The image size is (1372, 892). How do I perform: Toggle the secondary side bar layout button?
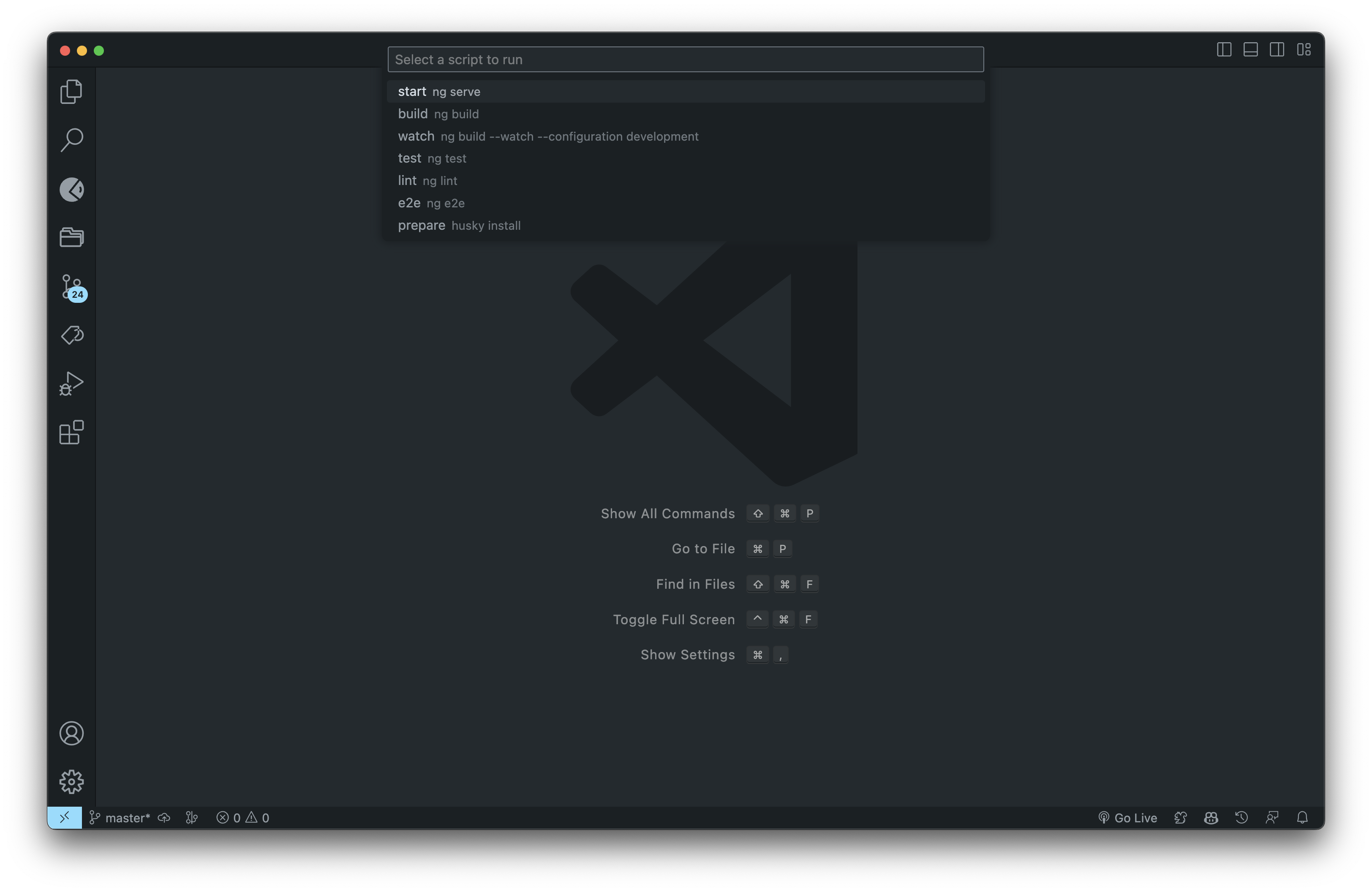pyautogui.click(x=1277, y=49)
